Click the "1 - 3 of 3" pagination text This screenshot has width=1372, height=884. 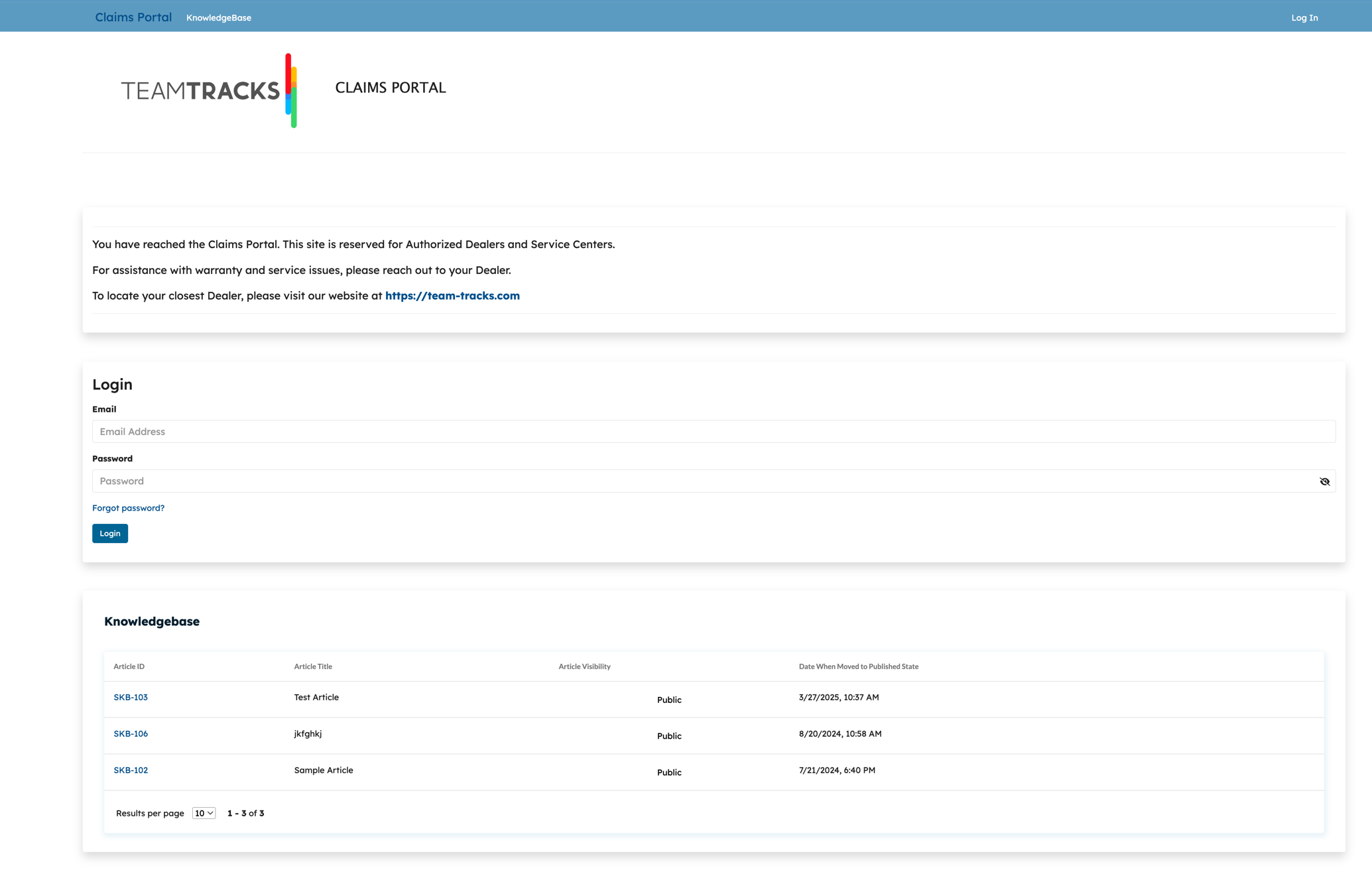[245, 813]
